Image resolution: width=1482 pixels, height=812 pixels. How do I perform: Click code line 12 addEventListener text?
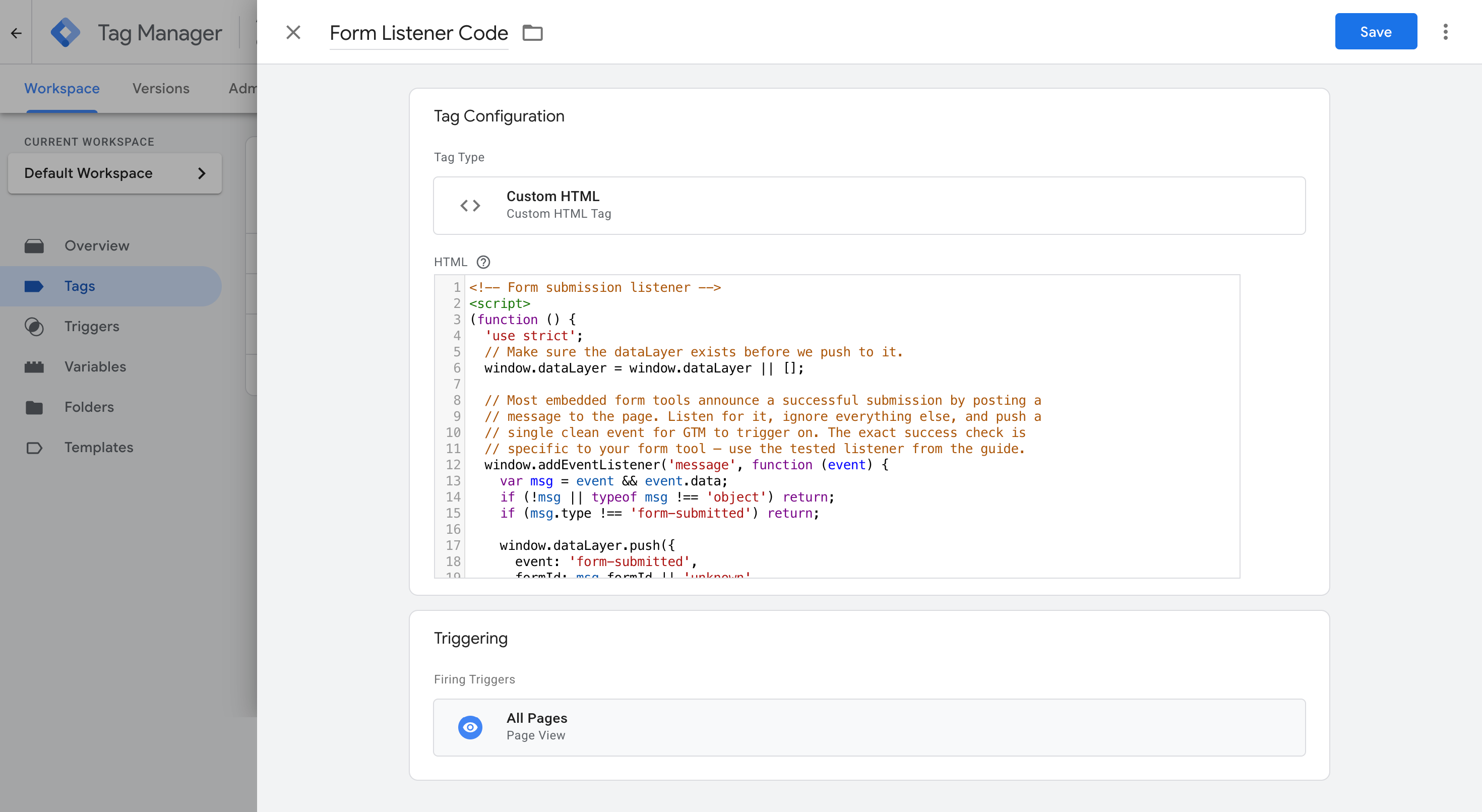(x=687, y=465)
